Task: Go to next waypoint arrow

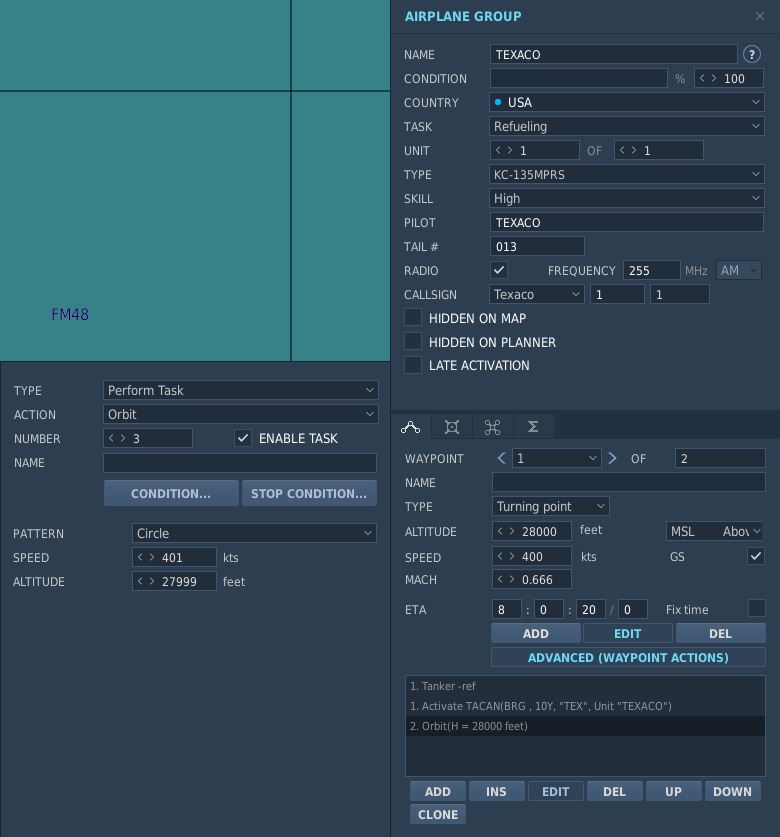Action: tap(612, 458)
